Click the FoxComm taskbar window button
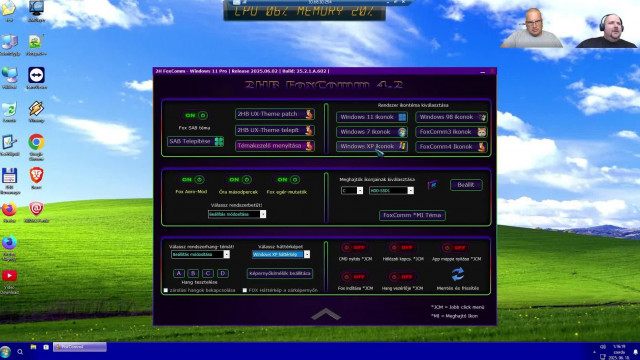 pos(80,347)
